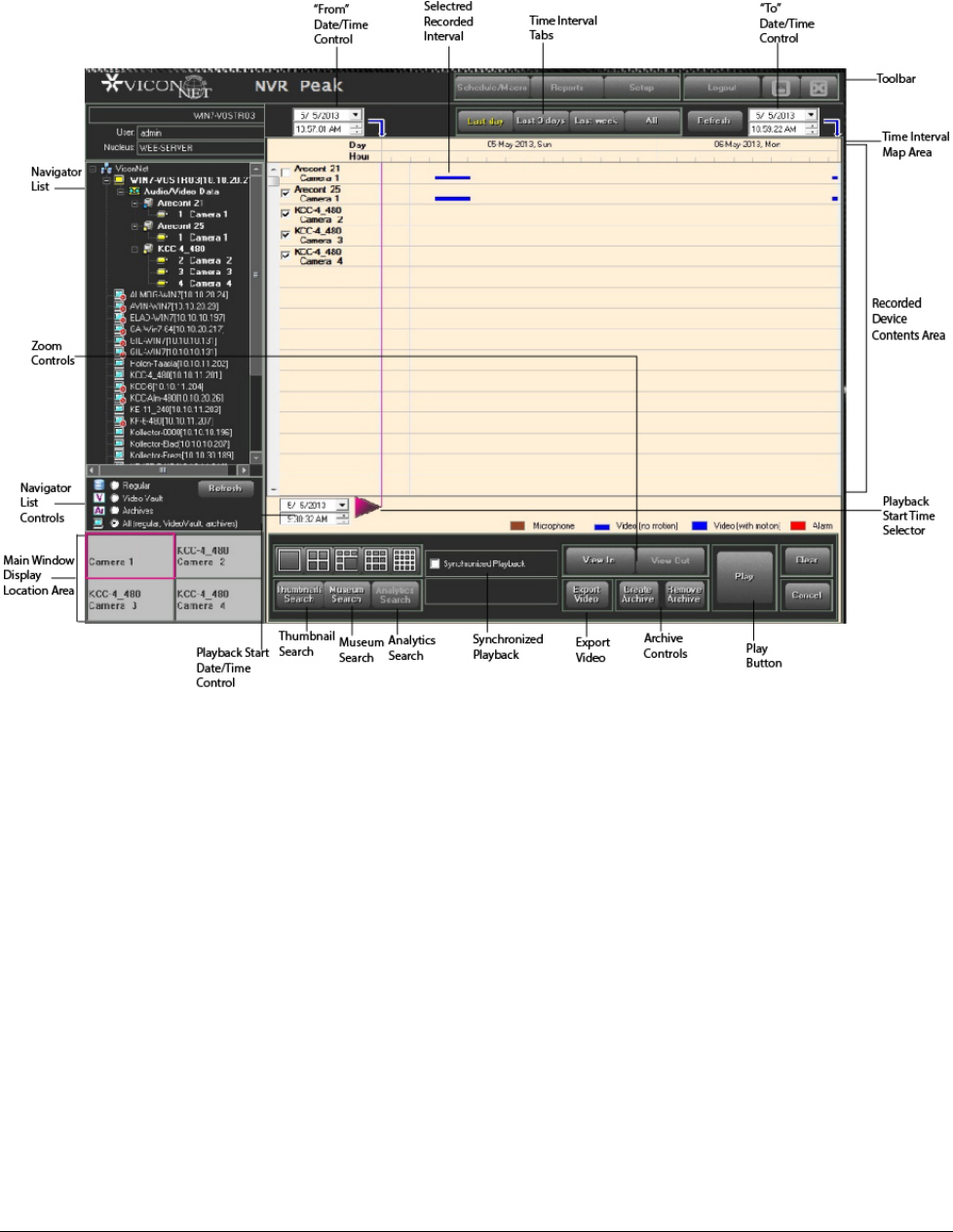
Task: Click Arecont 25 recorded interval bar on timeline
Action: 452,198
